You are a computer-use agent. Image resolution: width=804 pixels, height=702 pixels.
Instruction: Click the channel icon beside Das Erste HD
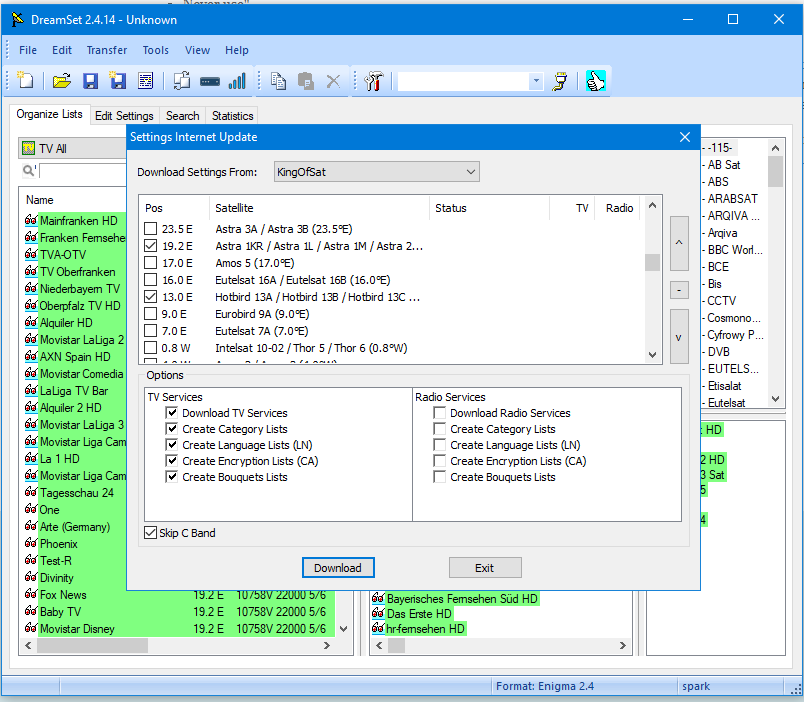coord(378,613)
